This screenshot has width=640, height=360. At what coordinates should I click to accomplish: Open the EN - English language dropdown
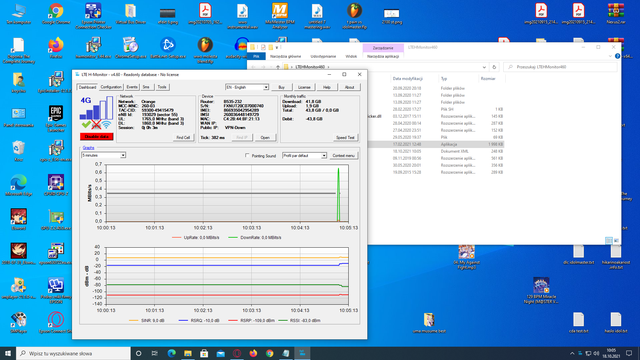point(247,87)
